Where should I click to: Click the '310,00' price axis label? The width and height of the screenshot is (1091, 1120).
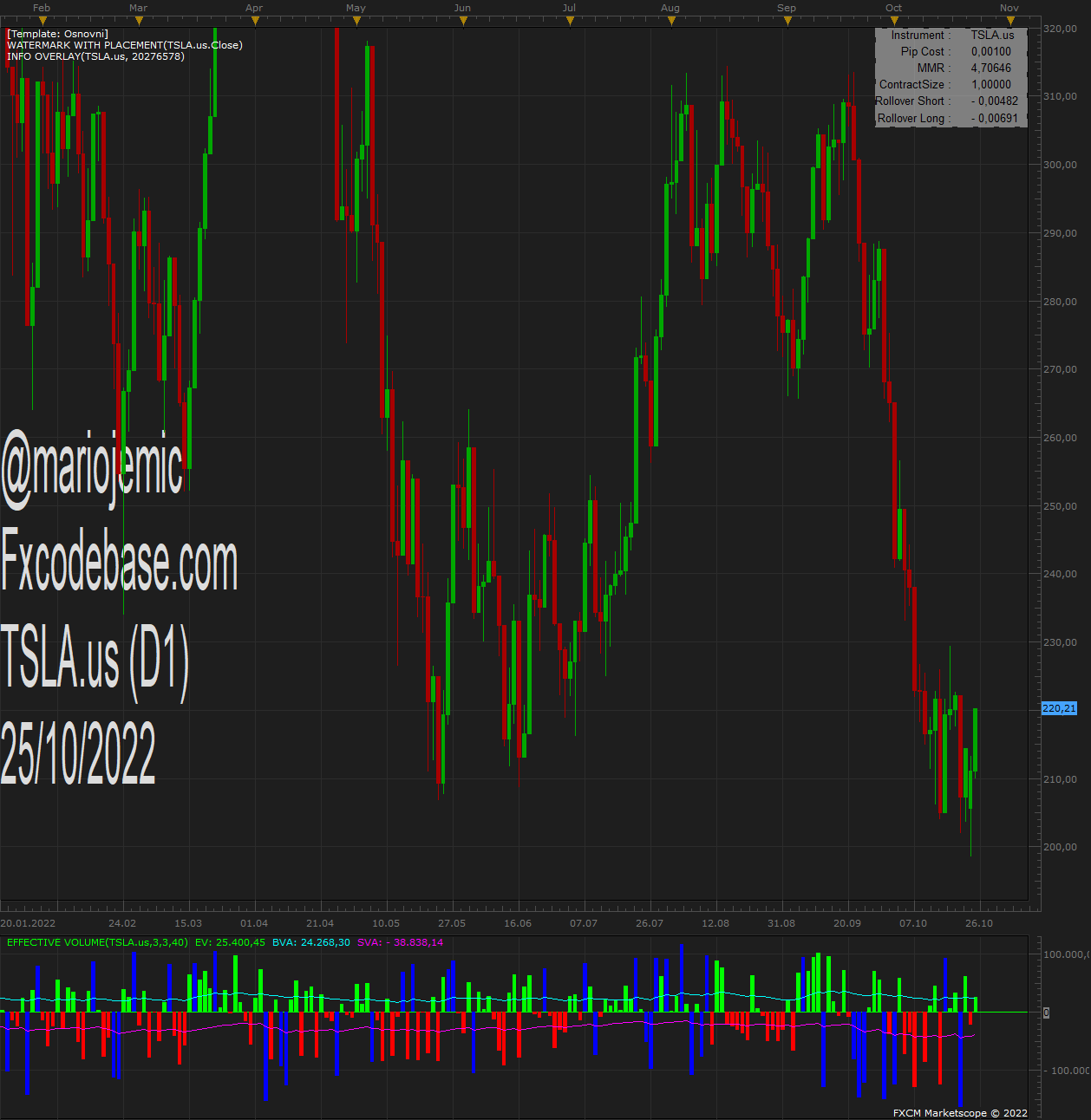[1060, 96]
